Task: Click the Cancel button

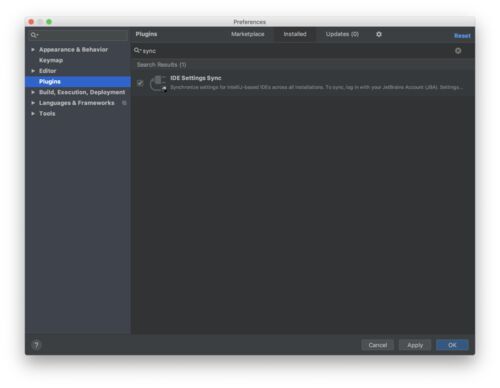Action: point(378,345)
